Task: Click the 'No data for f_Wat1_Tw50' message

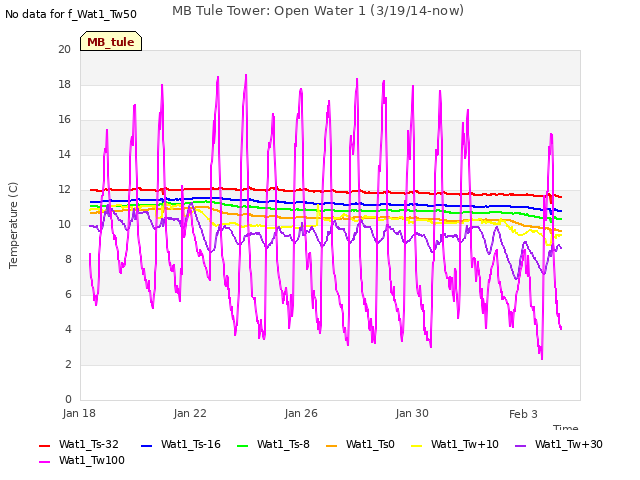Action: pos(71,14)
